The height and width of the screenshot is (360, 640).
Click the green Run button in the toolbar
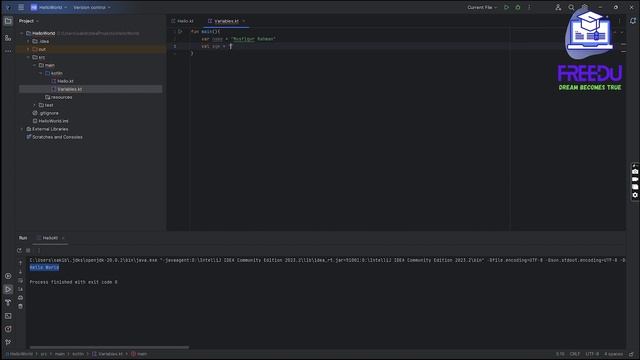pos(506,7)
